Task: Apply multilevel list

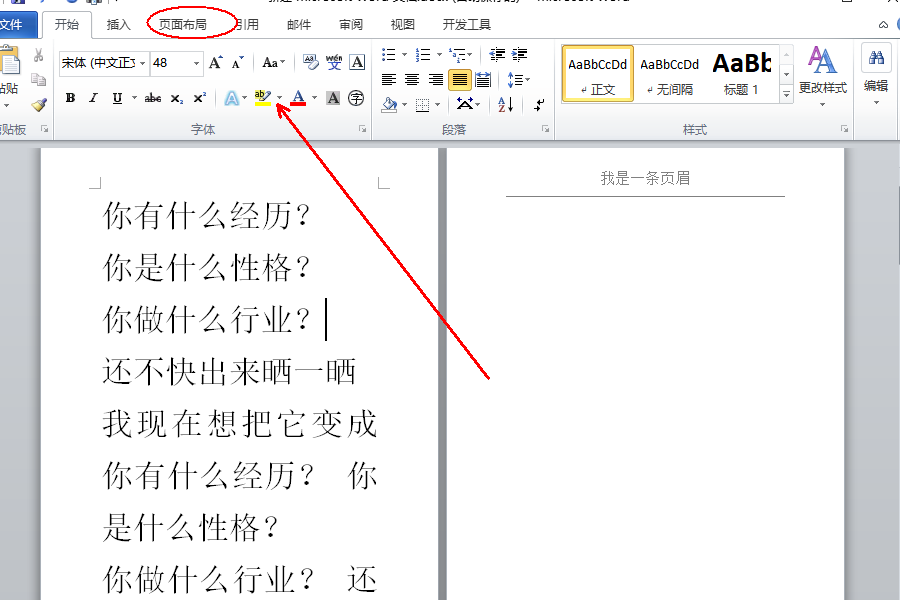Action: [x=457, y=55]
